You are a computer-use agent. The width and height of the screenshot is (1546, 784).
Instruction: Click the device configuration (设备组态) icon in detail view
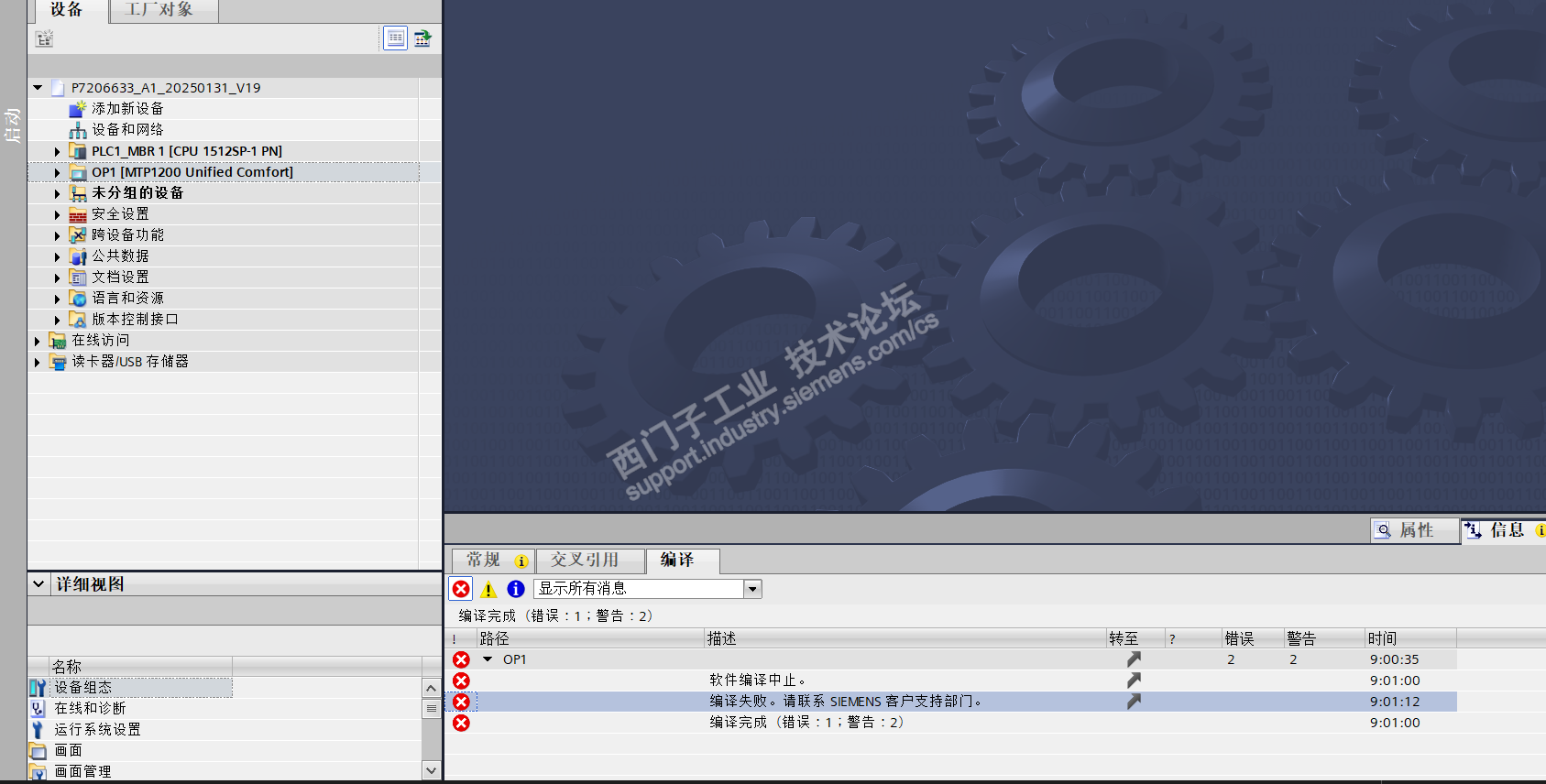coord(38,687)
